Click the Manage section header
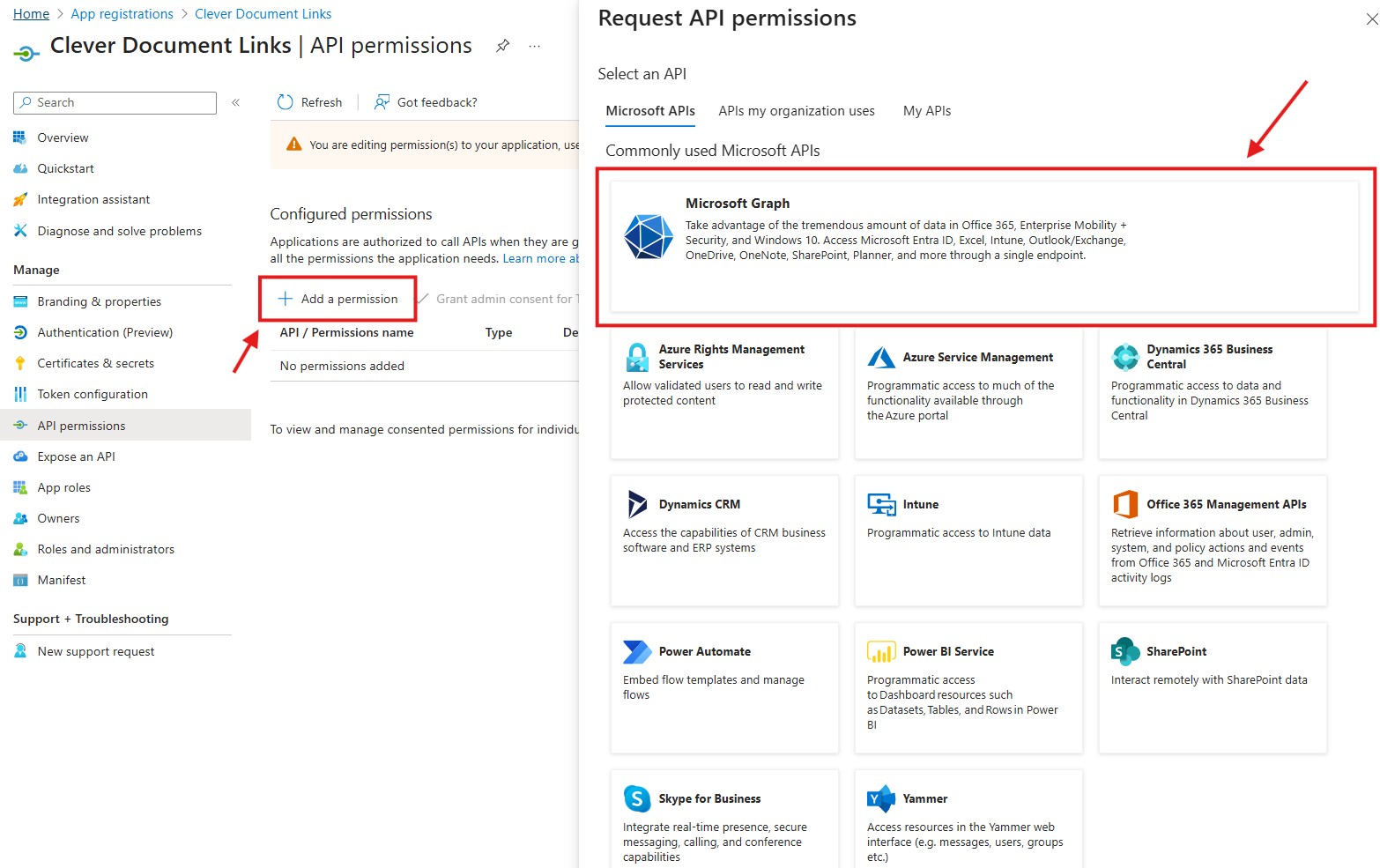 tap(36, 270)
